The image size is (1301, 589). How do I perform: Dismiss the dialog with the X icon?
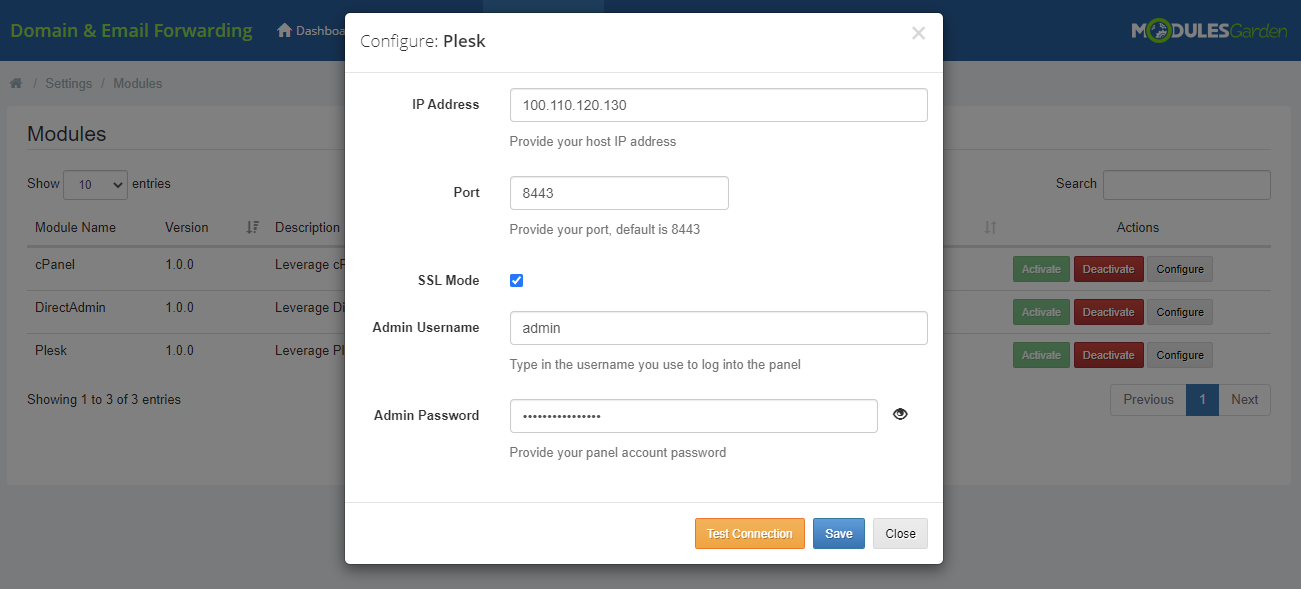(918, 33)
